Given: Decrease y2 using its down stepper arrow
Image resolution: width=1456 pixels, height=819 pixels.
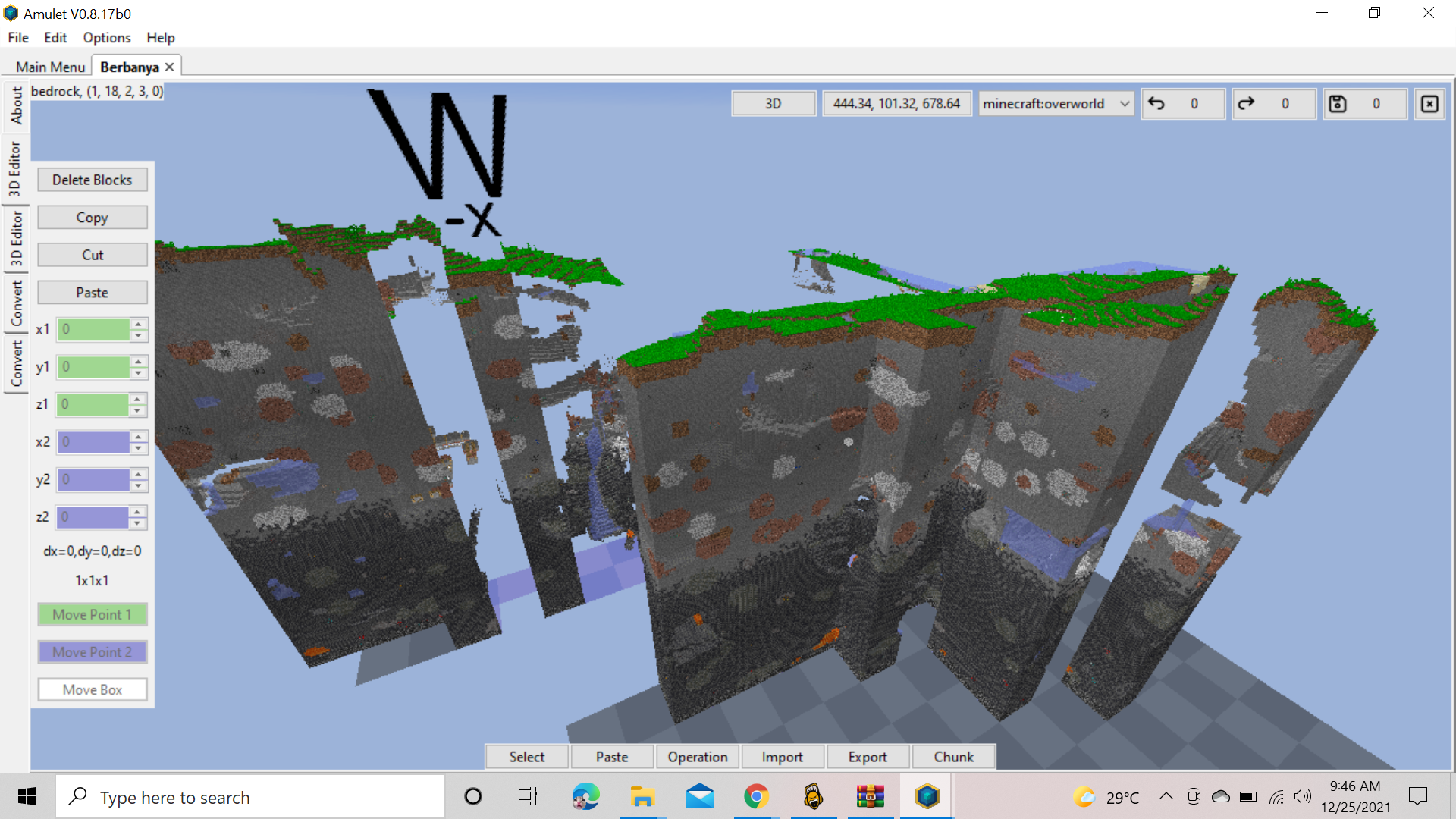Looking at the screenshot, I should (137, 485).
